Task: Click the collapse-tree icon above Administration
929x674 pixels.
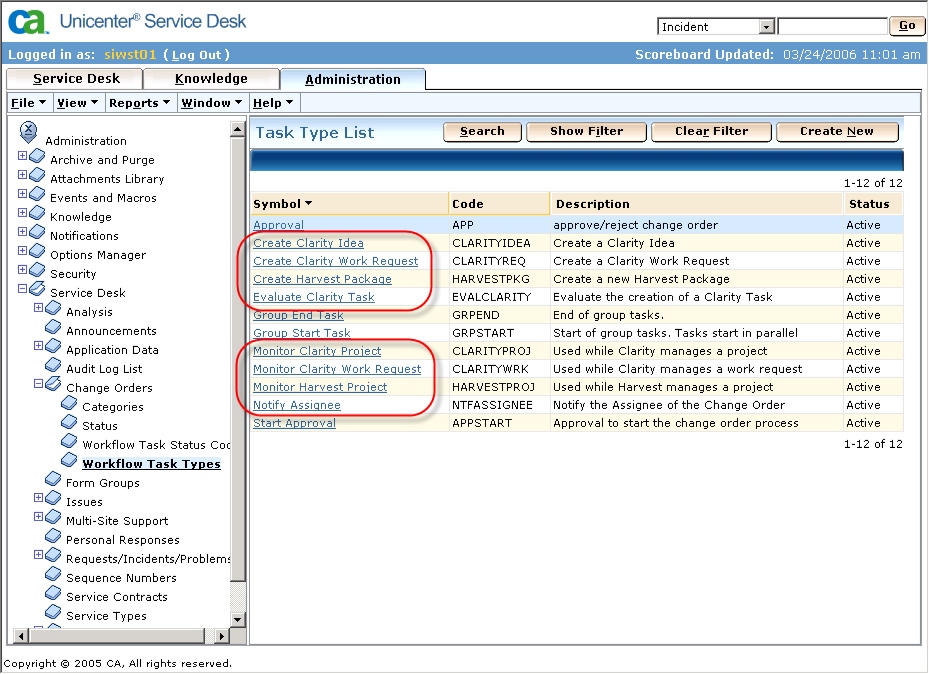Action: pyautogui.click(x=28, y=129)
